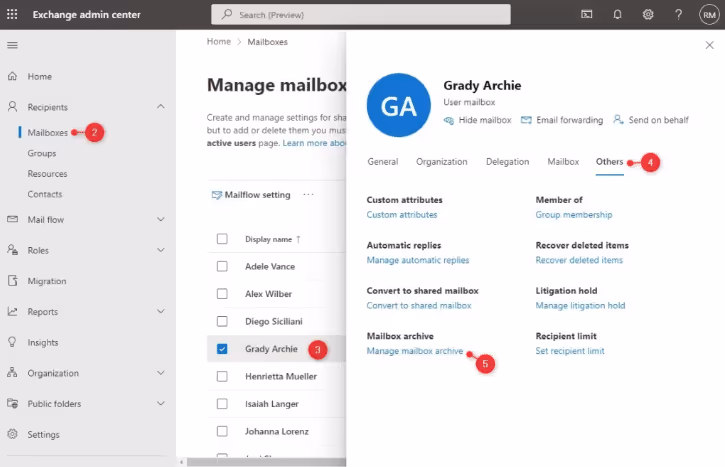Click the GA profile avatar
This screenshot has width=725, height=467.
[399, 105]
